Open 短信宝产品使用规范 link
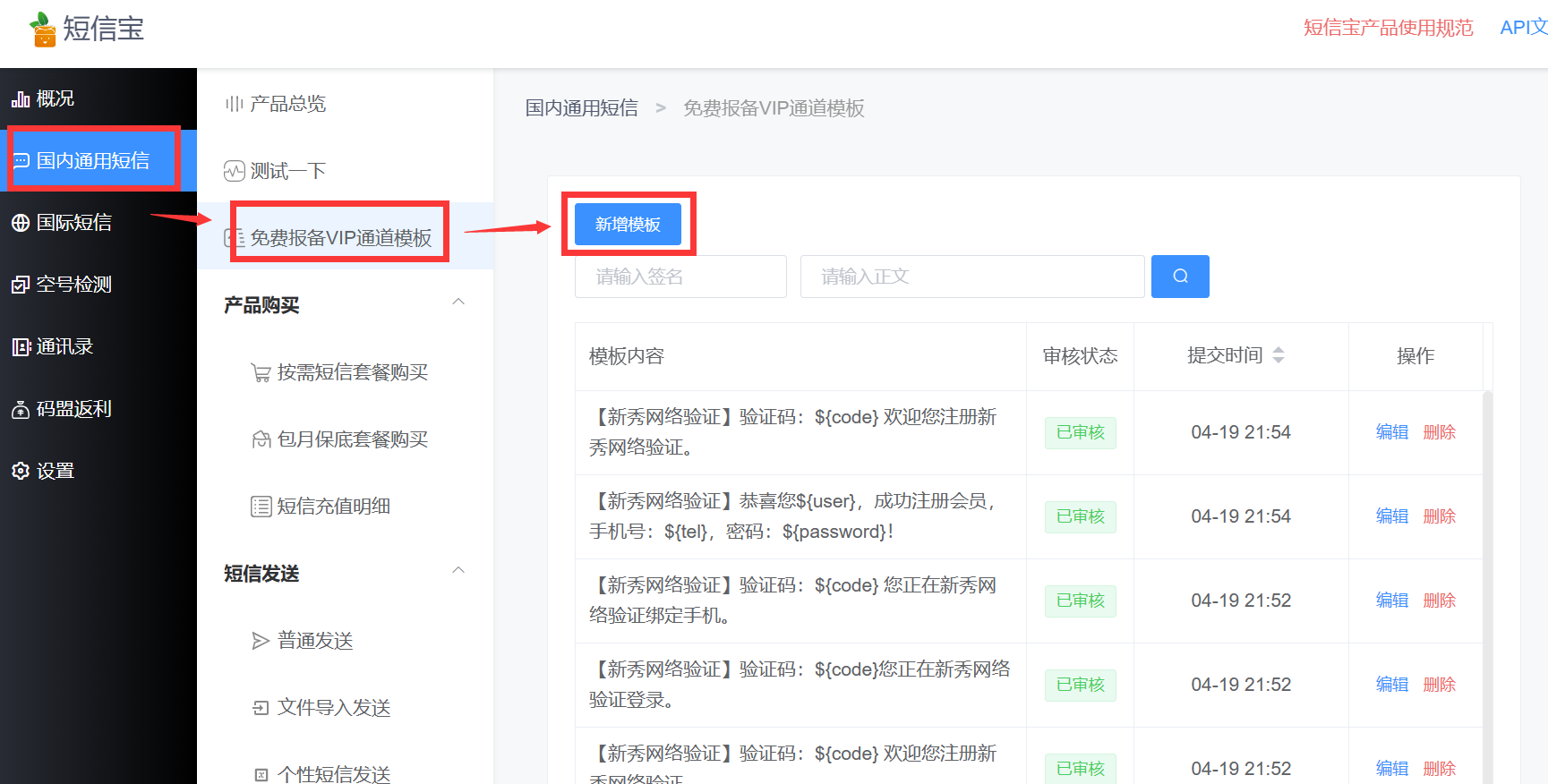Viewport: 1548px width, 784px height. coord(1388,28)
